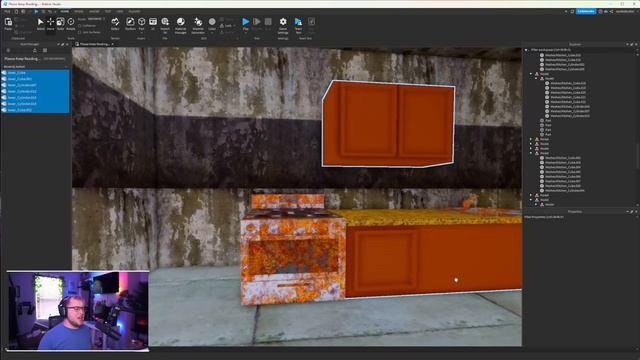Activate the Select tool
The image size is (640, 360).
[40, 24]
